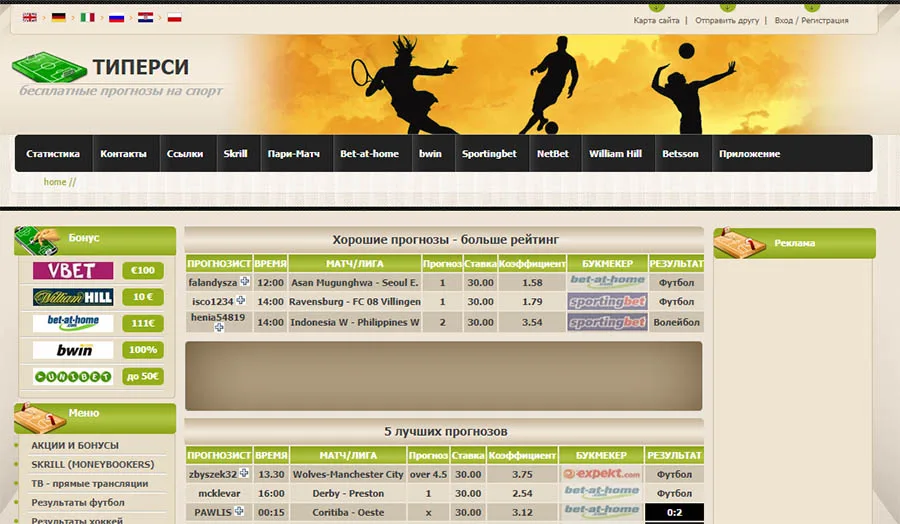Click the Asan Mugunghwa - Seoul E. match
This screenshot has width=900, height=524.
coord(355,282)
